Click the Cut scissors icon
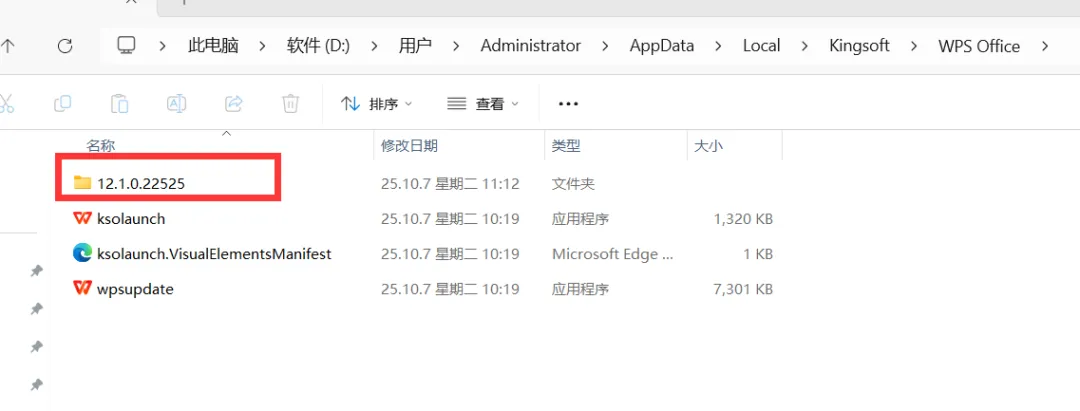 click(x=6, y=104)
